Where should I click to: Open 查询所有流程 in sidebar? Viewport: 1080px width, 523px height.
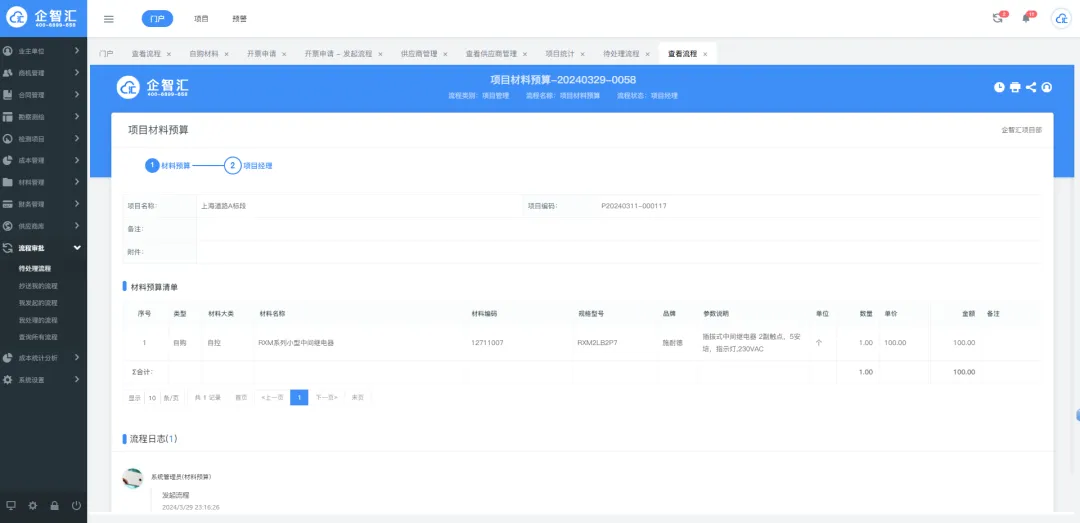(38, 338)
